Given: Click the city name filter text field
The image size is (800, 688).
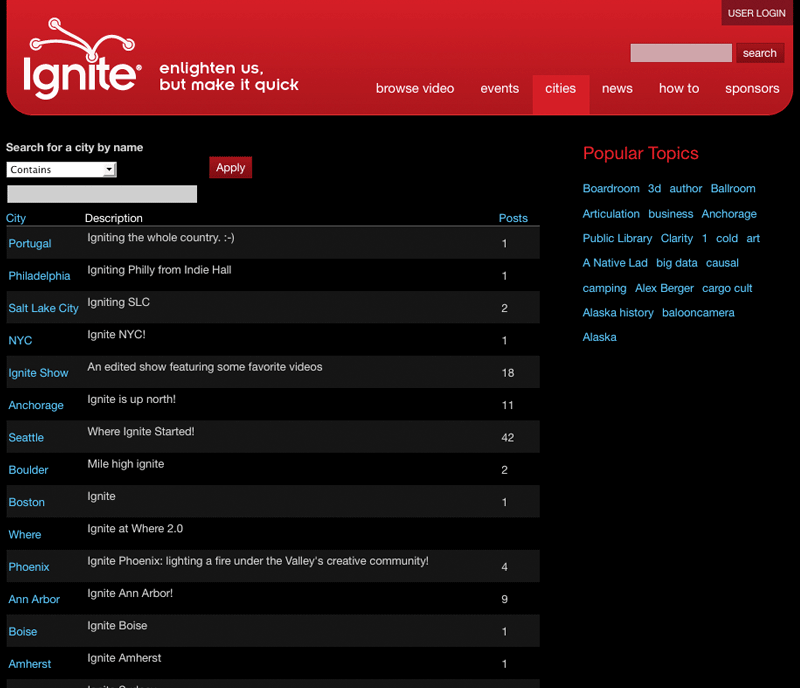Looking at the screenshot, I should click(x=102, y=194).
